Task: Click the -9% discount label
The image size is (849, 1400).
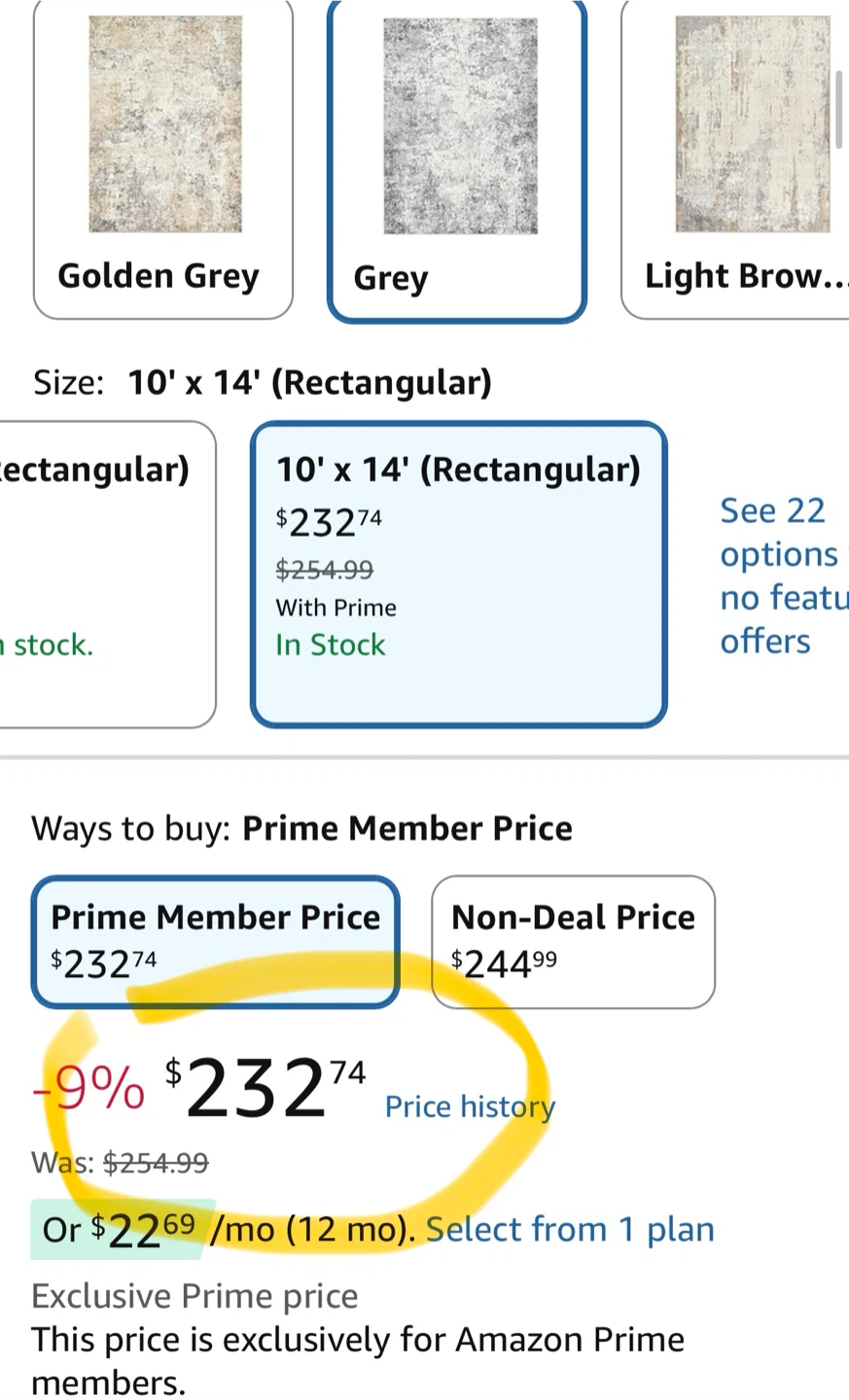Action: pyautogui.click(x=88, y=1089)
